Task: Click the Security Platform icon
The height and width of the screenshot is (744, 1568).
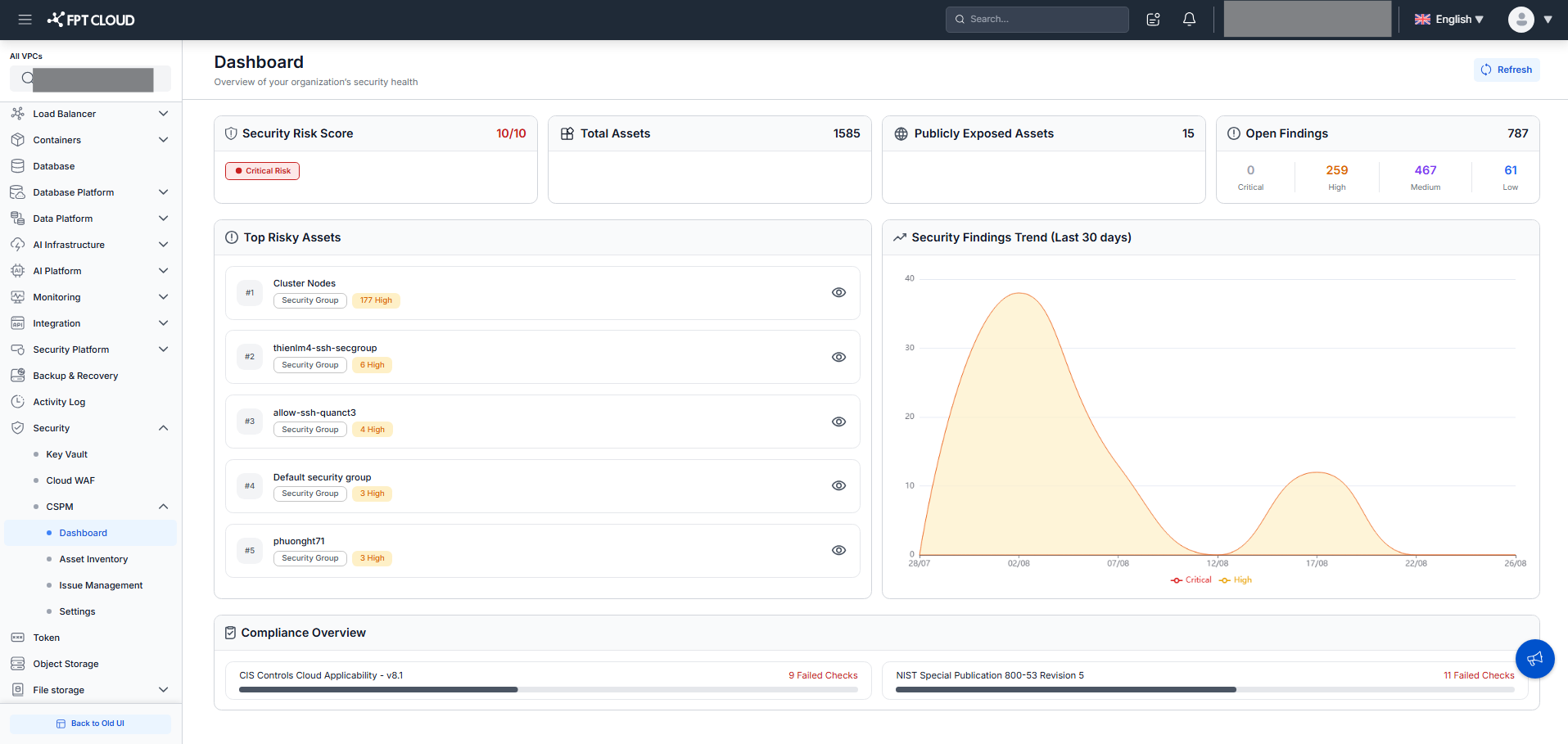Action: 17,349
